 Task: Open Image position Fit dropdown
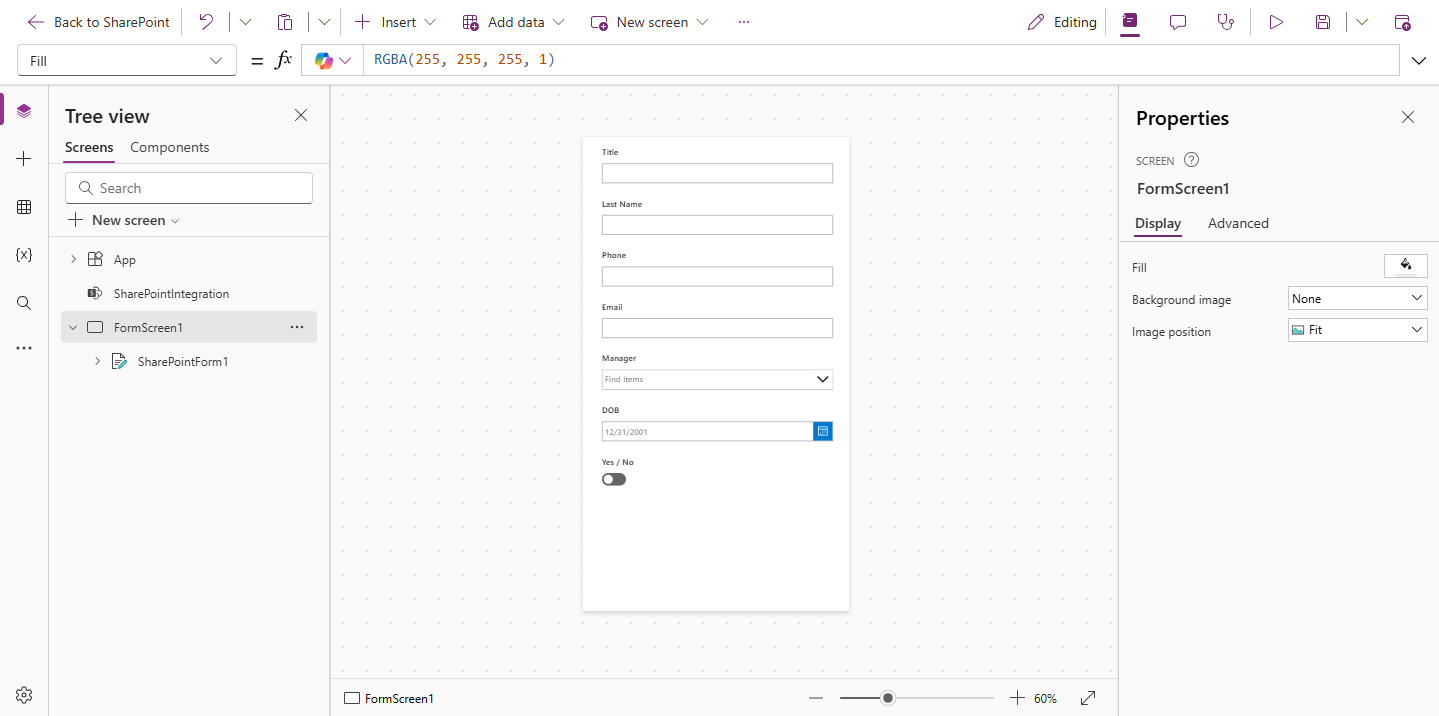1358,330
